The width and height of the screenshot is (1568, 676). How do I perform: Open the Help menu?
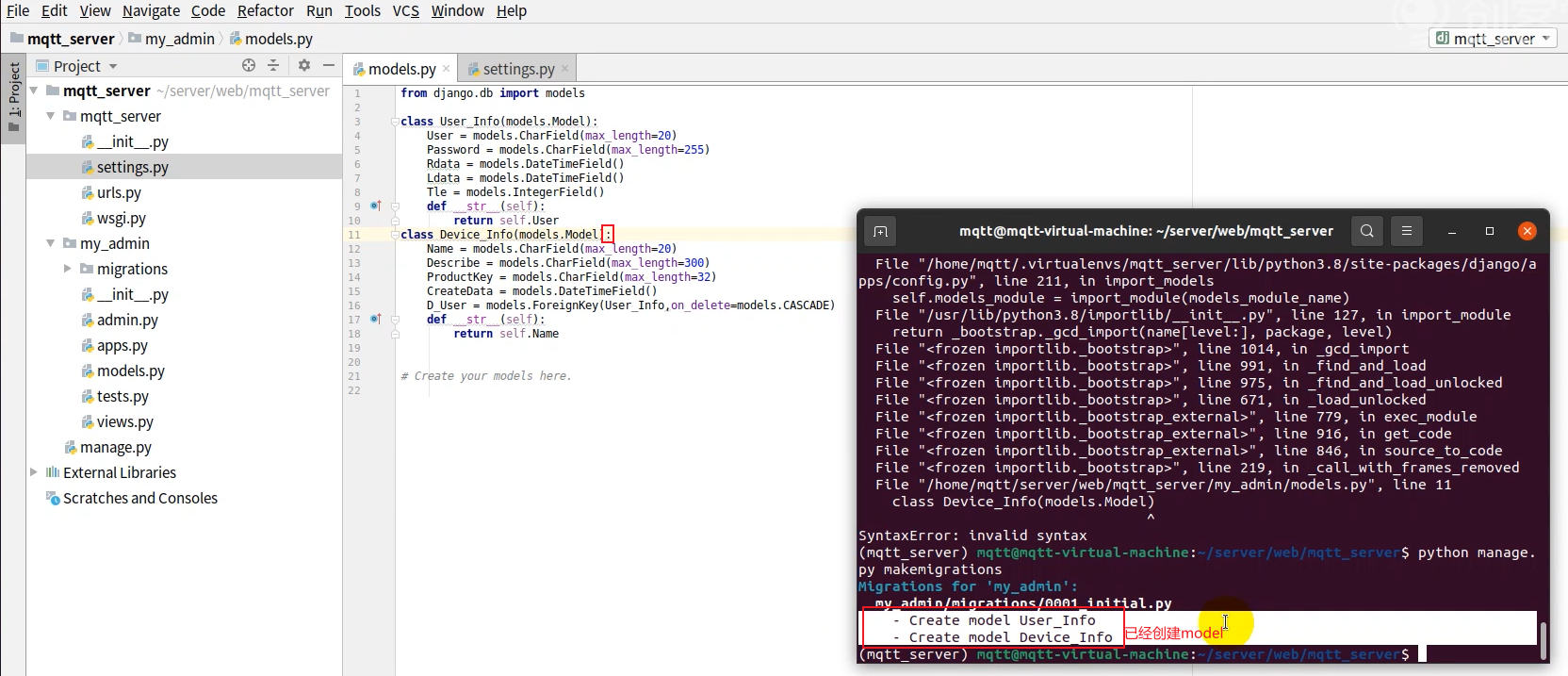[511, 10]
